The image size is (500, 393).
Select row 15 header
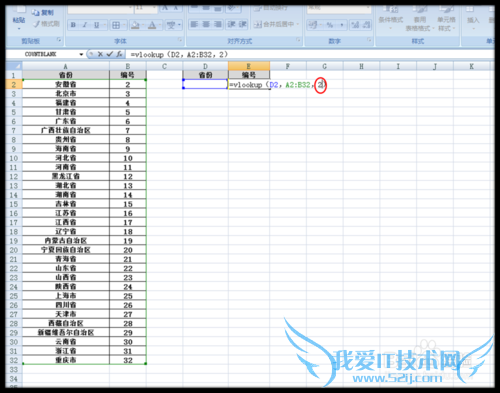pyautogui.click(x=14, y=204)
